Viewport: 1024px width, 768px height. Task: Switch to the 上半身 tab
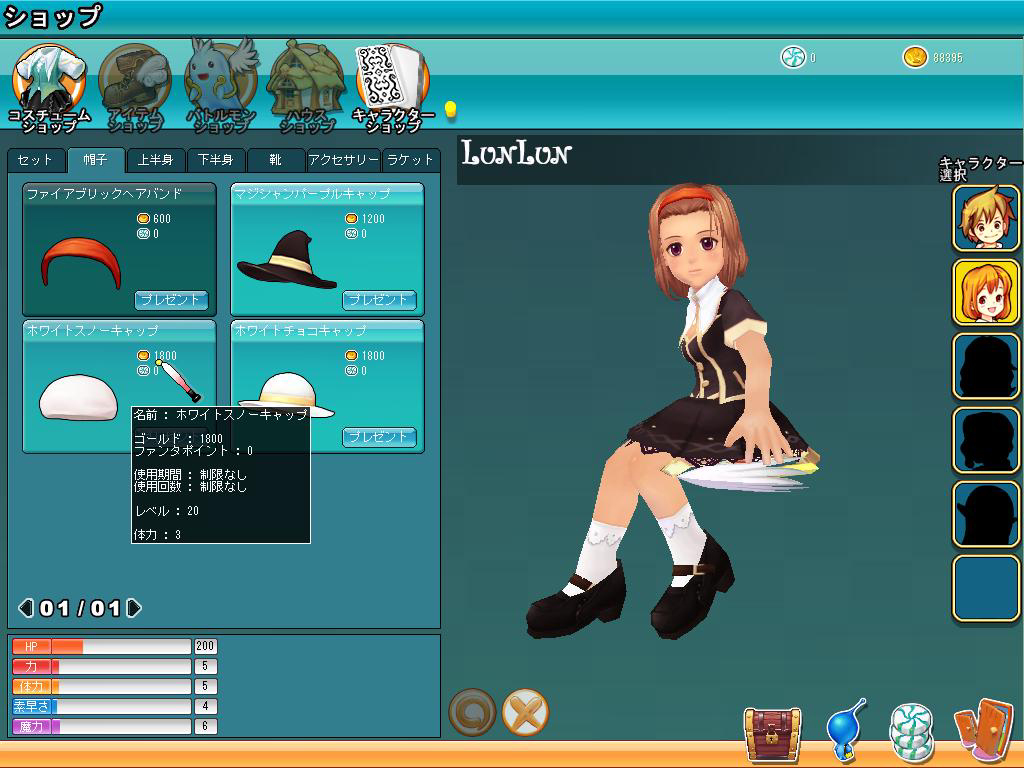tap(155, 160)
